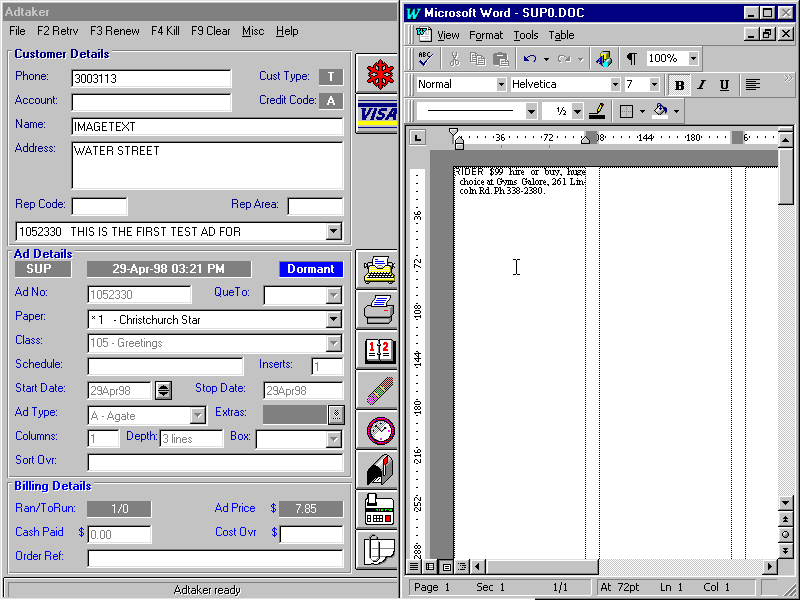Click in the Order Ref input field
This screenshot has width=800, height=600.
click(x=215, y=558)
